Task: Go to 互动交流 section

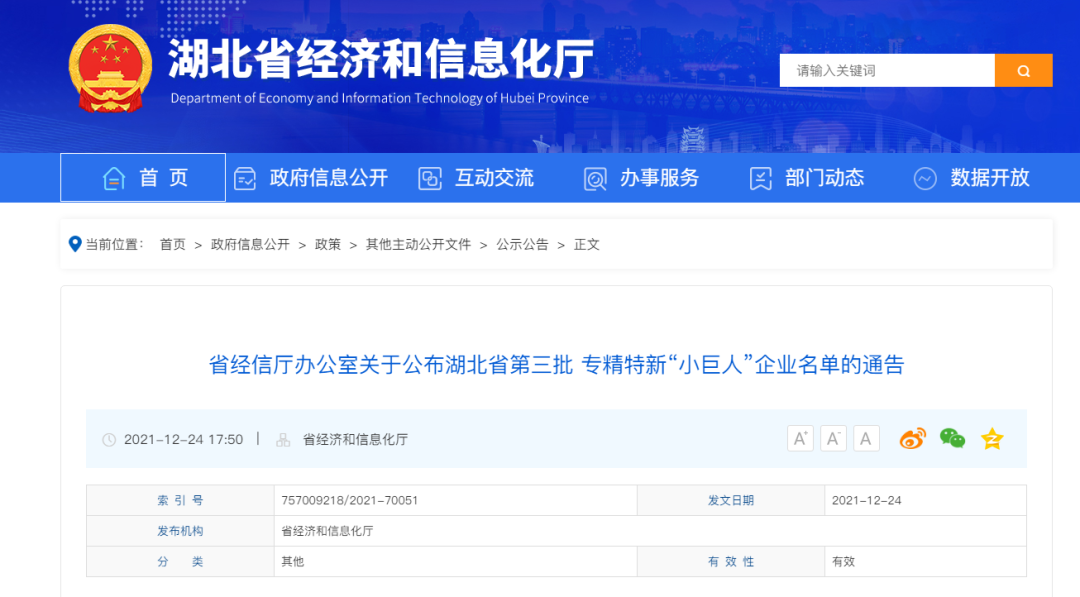Action: click(476, 178)
